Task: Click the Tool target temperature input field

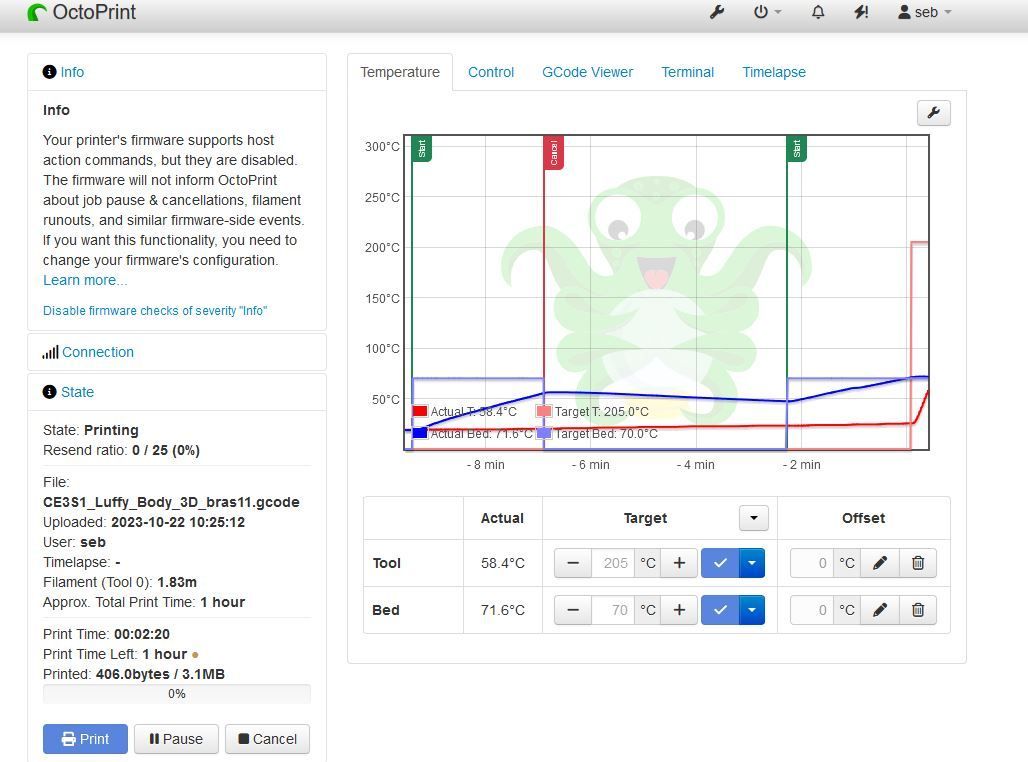Action: pos(613,563)
